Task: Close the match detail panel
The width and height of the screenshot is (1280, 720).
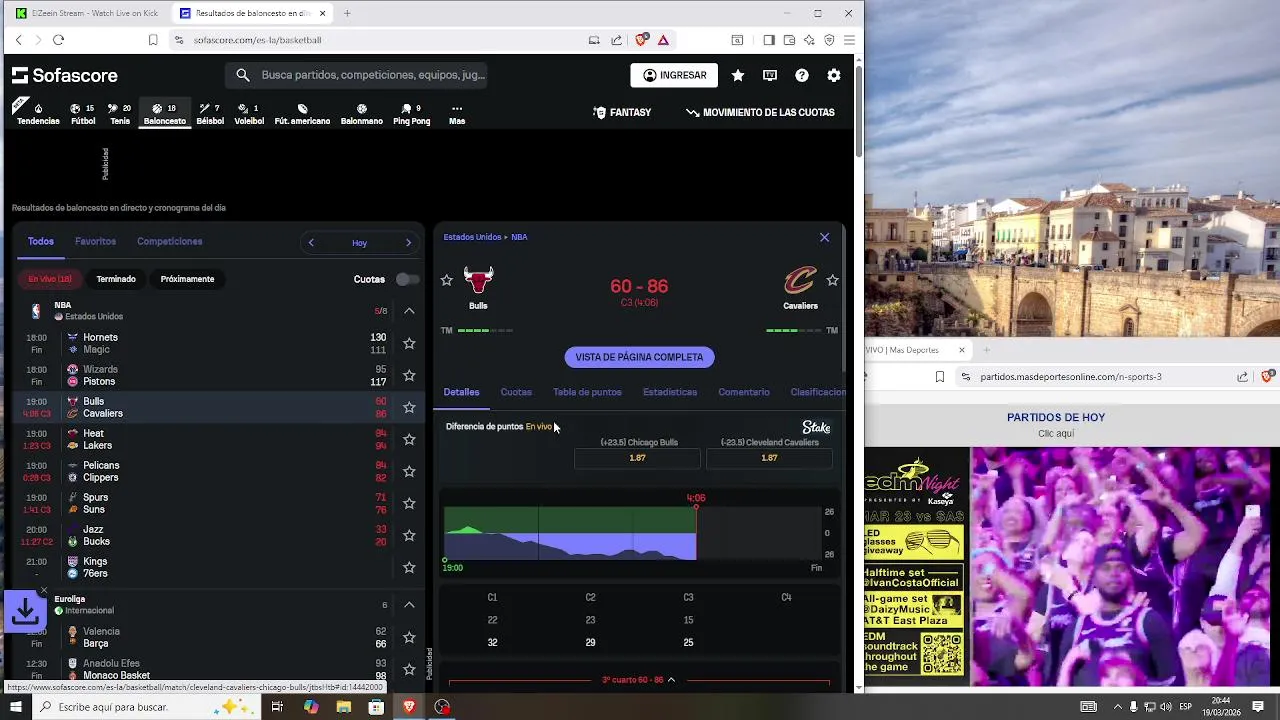Action: 824,238
